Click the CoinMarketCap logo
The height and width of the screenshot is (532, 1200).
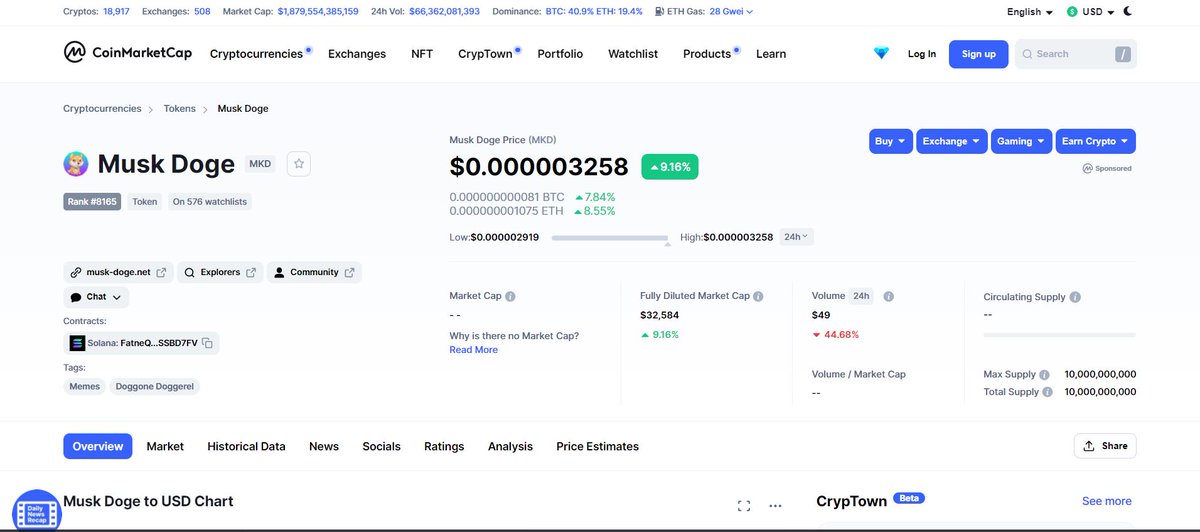[127, 52]
